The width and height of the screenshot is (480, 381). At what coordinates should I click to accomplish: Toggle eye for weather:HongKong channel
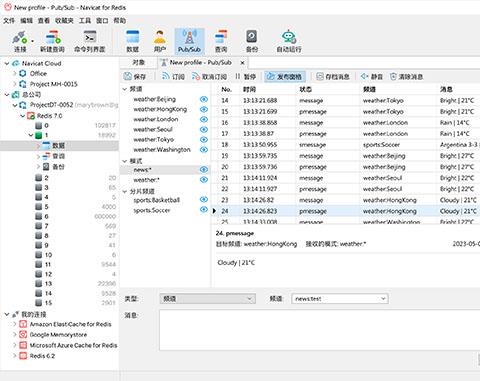(x=204, y=109)
